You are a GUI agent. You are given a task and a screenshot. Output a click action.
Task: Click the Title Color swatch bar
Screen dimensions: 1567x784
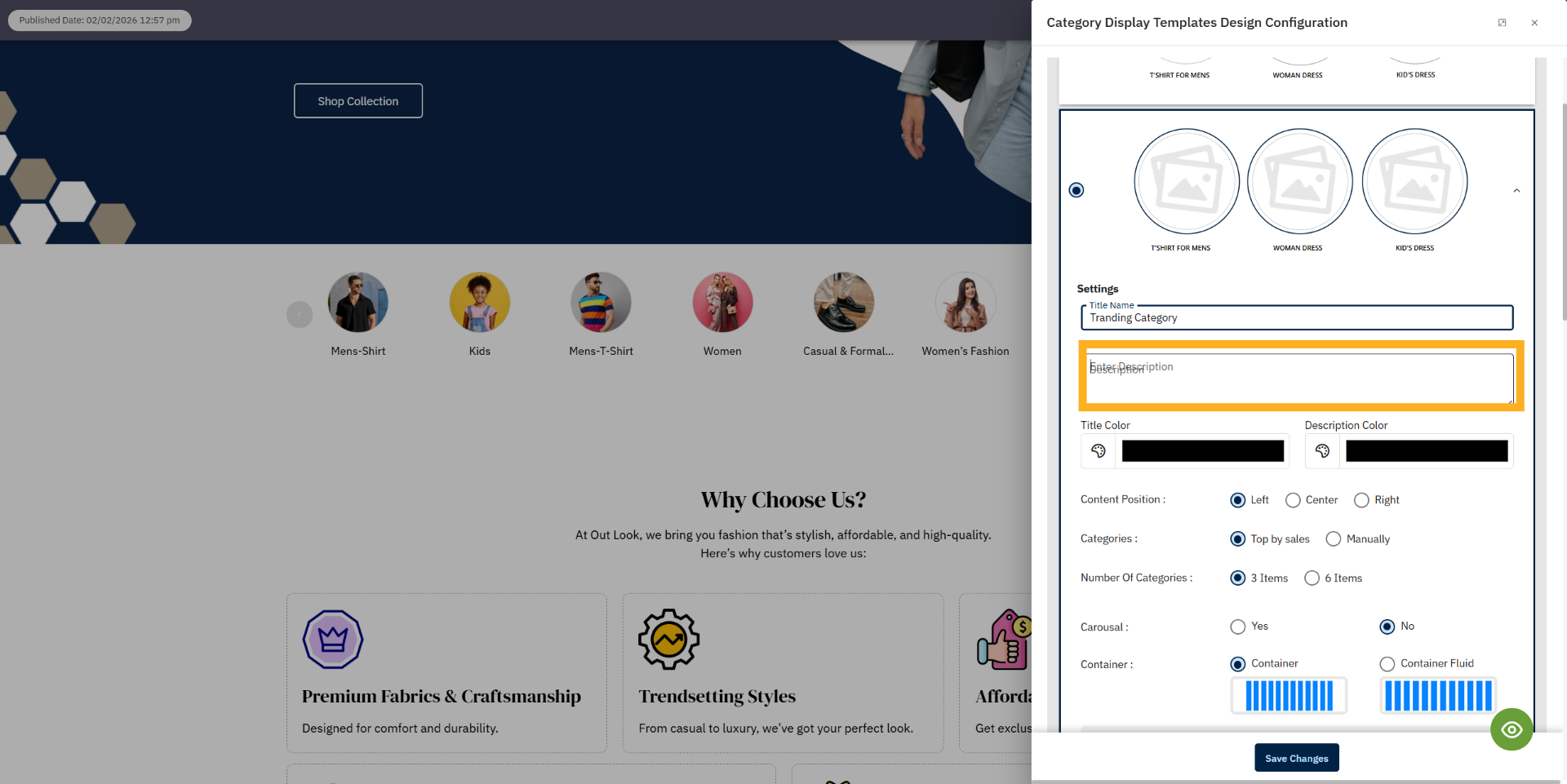click(x=1202, y=450)
